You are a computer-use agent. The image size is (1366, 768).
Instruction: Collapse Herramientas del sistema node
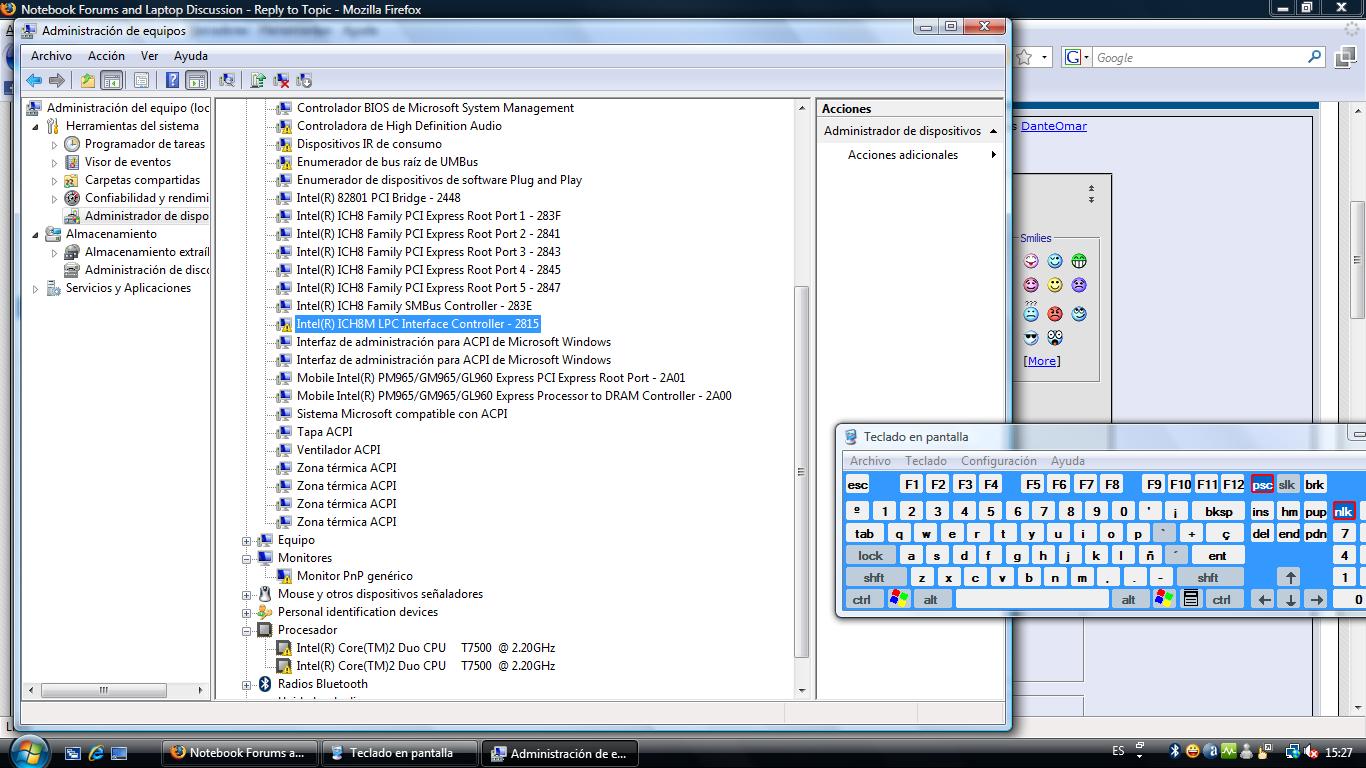(37, 126)
